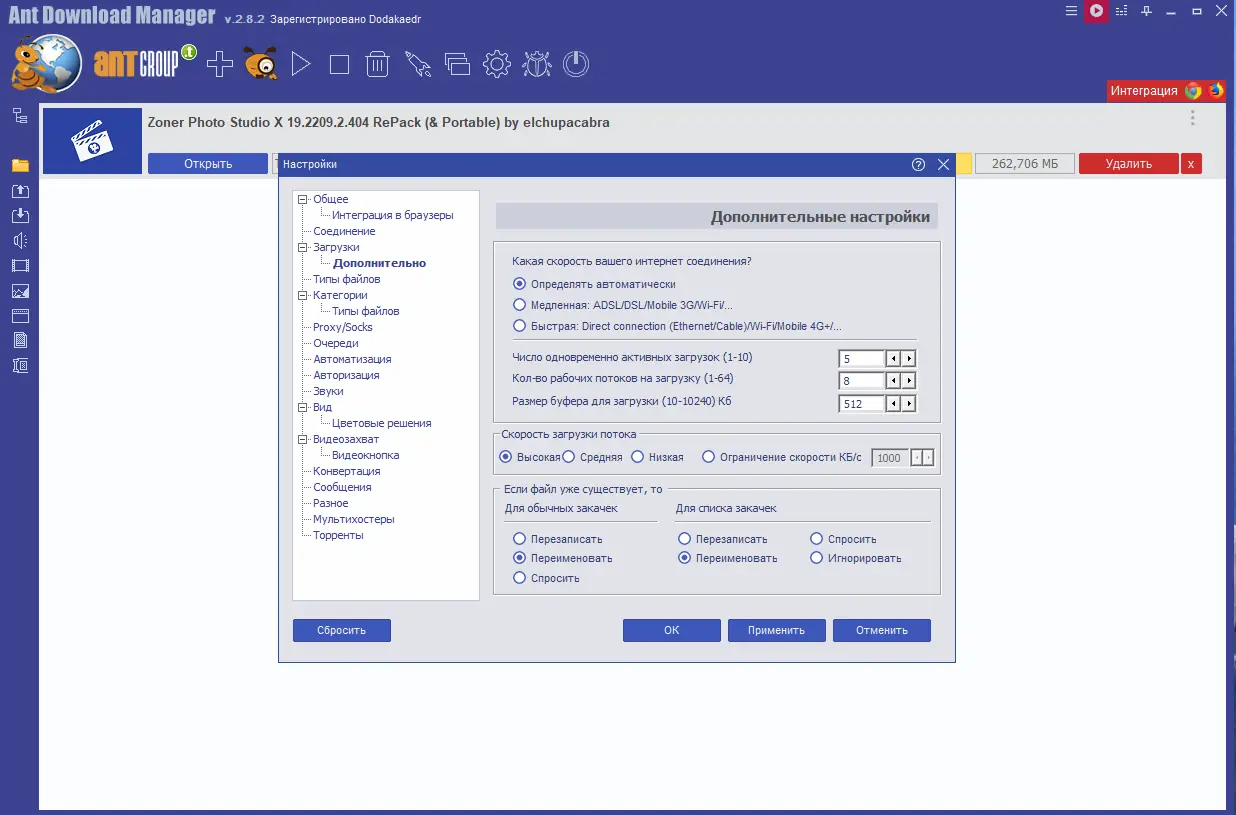Collapse the 'Видеозахват' tree node

coord(303,439)
